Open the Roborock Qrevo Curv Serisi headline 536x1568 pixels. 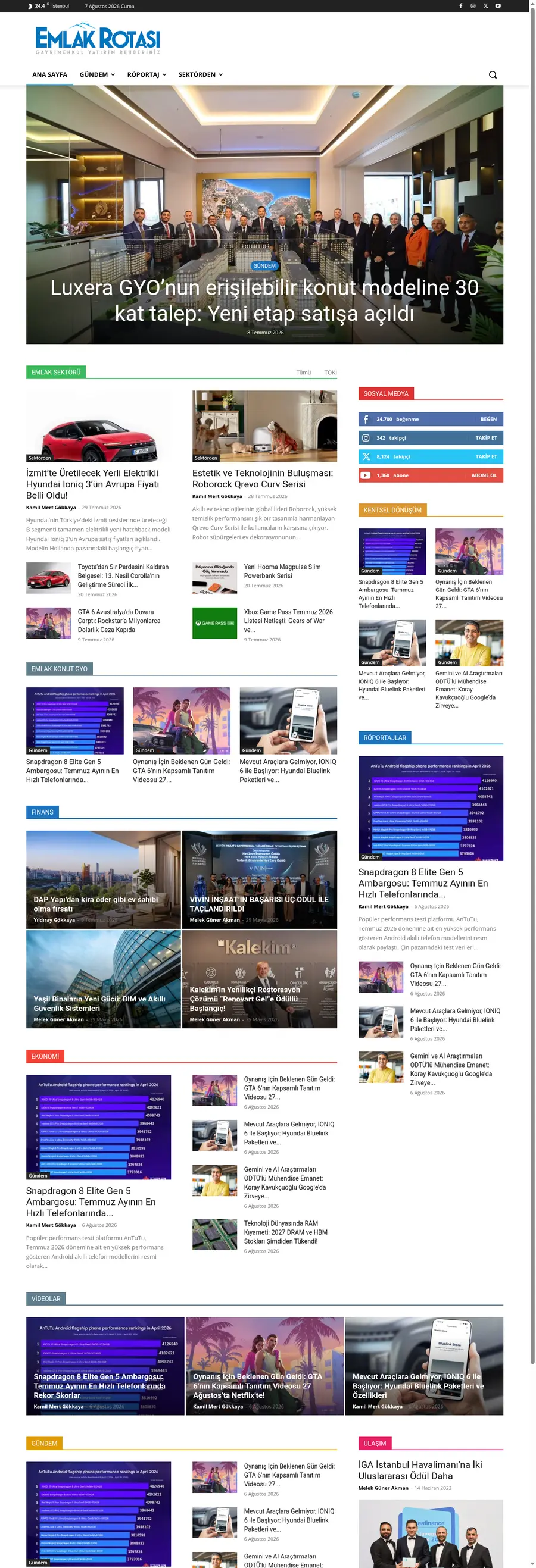tap(263, 478)
